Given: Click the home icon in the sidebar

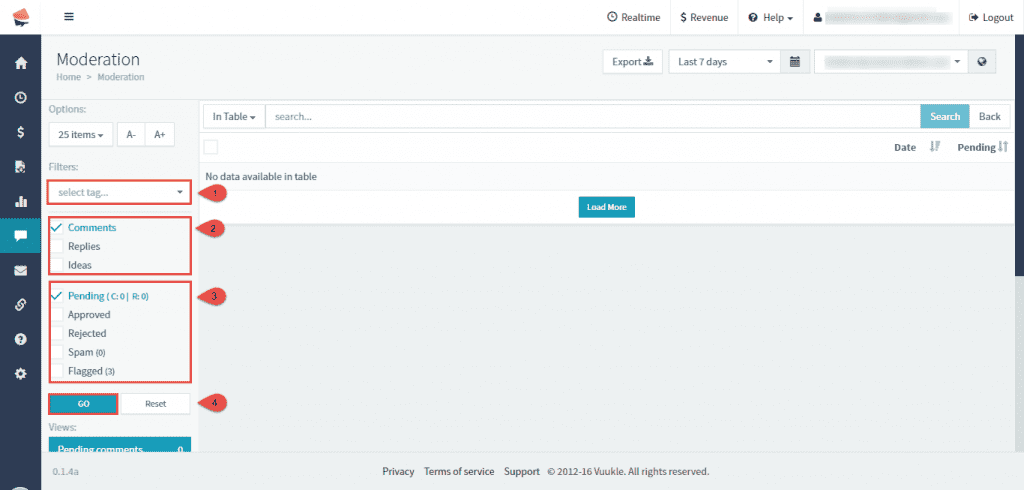Looking at the screenshot, I should (20, 63).
